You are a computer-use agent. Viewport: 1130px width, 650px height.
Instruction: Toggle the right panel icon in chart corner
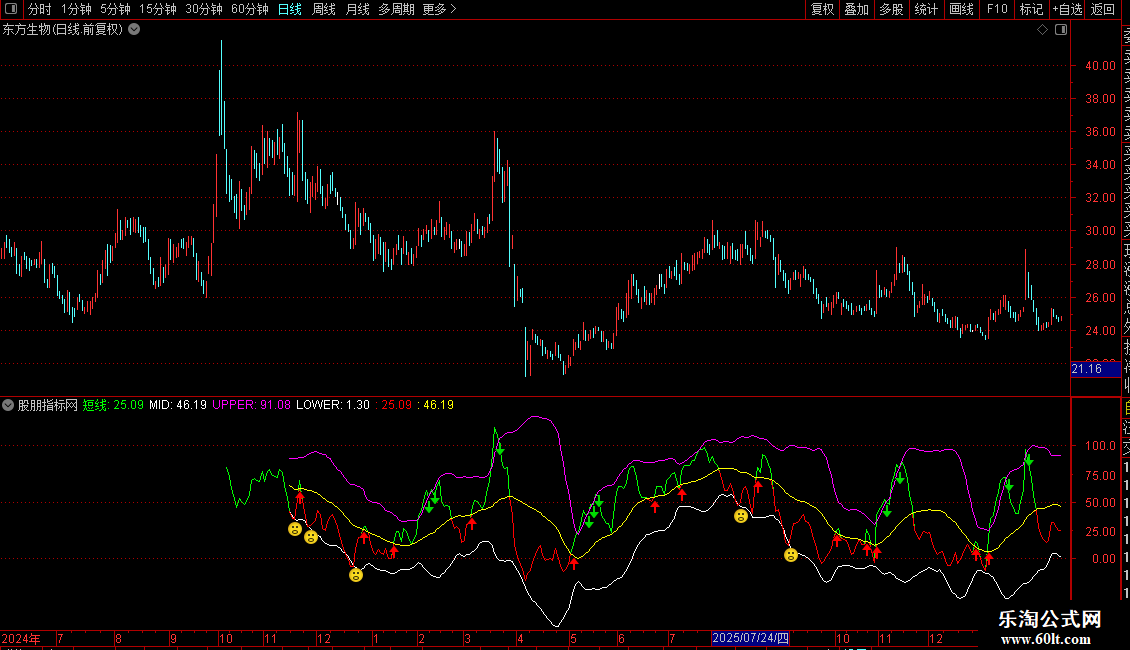tap(1061, 30)
